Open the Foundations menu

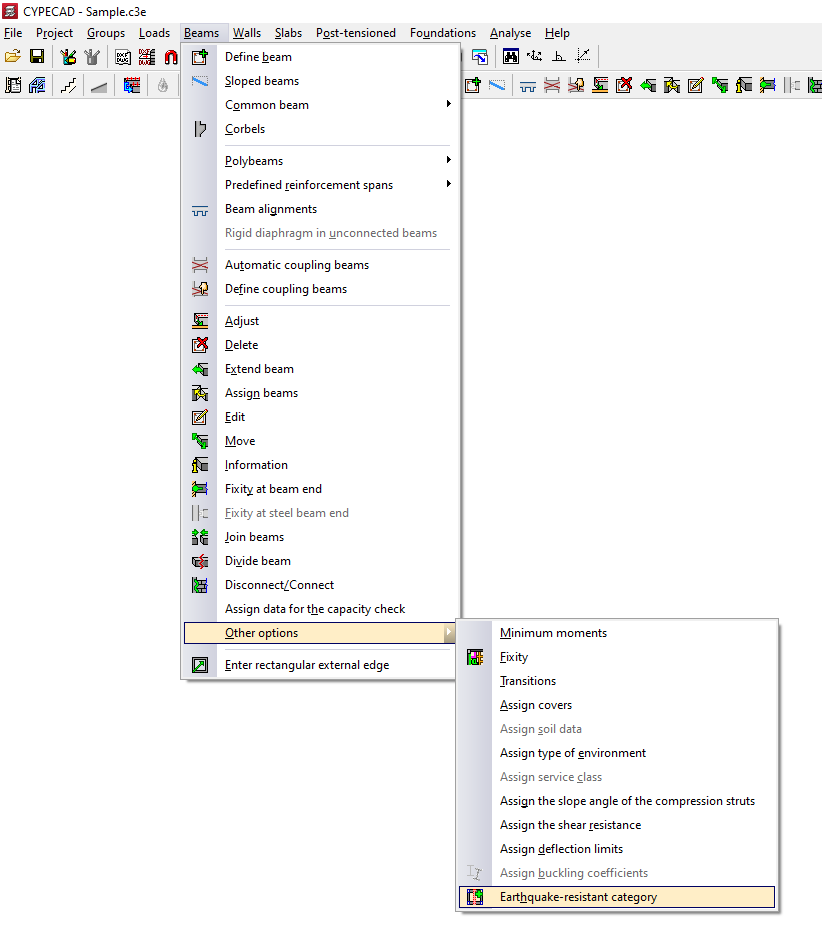(443, 33)
